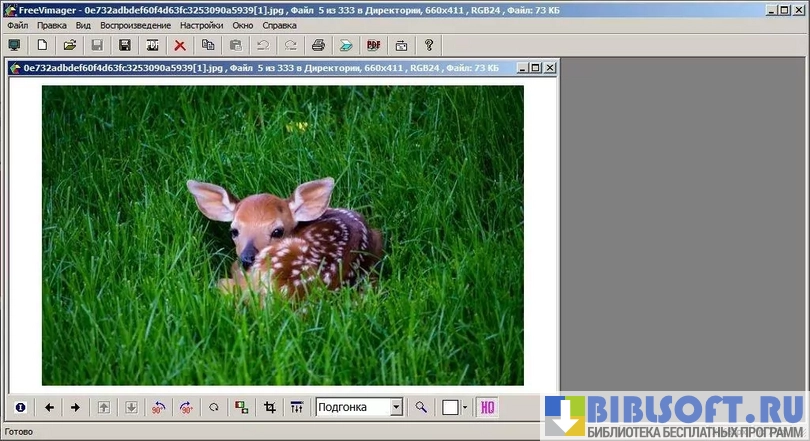Toggle the magnifier zoom tool
The image size is (810, 441).
tap(421, 407)
